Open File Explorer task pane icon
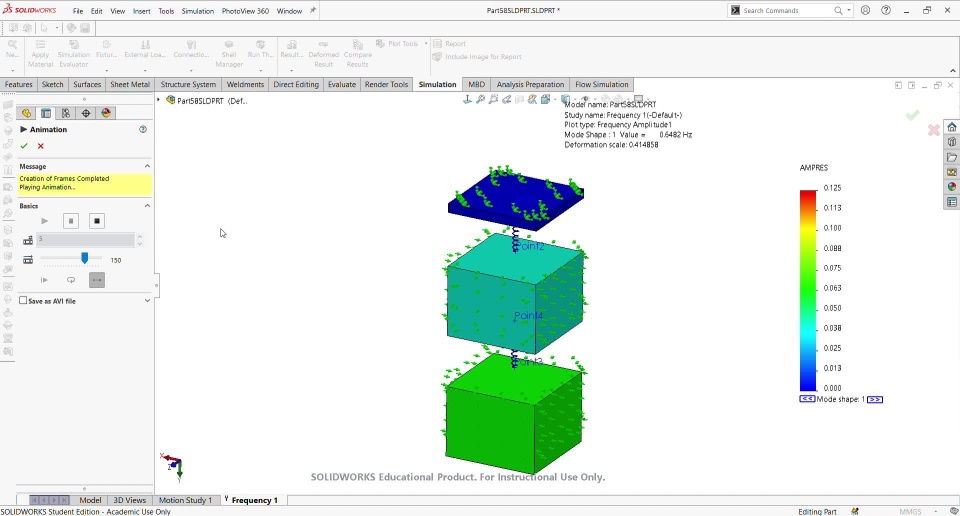 pos(951,157)
